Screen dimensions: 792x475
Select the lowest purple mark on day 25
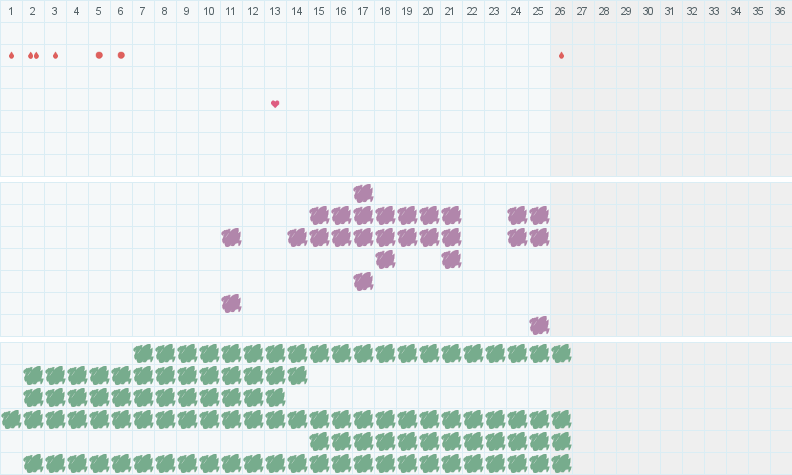tap(539, 325)
